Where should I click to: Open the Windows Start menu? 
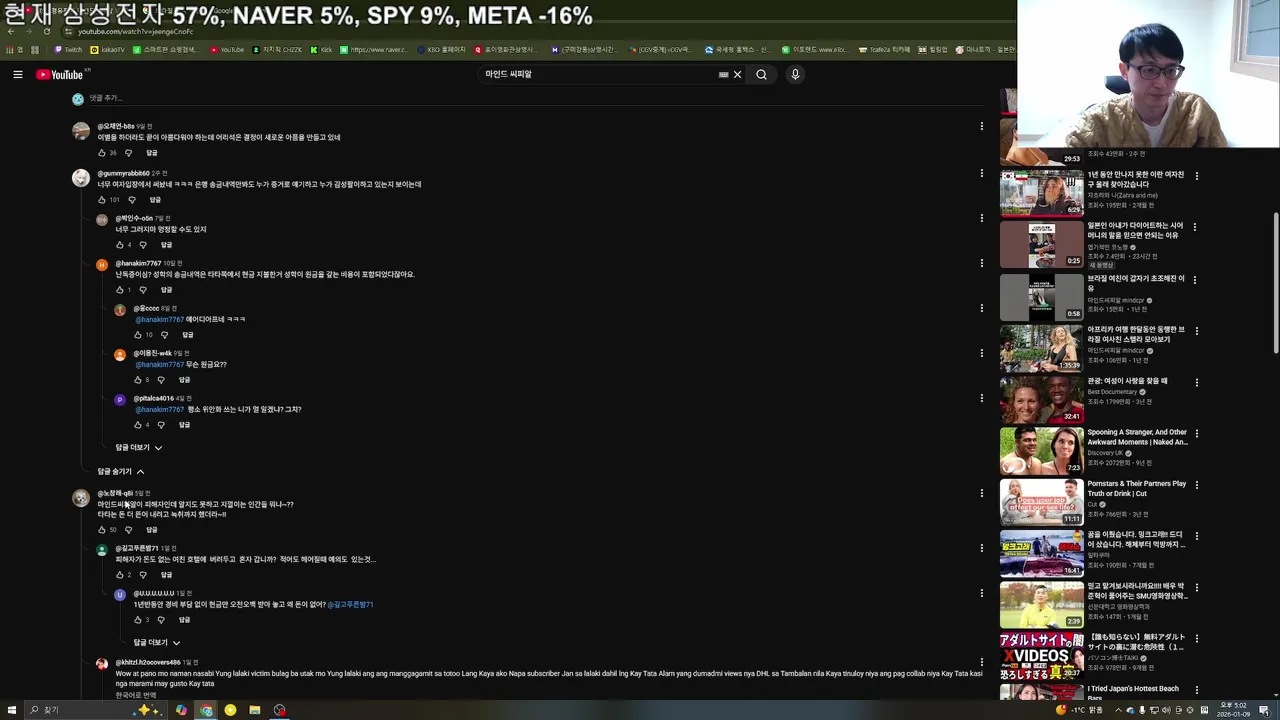click(x=10, y=710)
